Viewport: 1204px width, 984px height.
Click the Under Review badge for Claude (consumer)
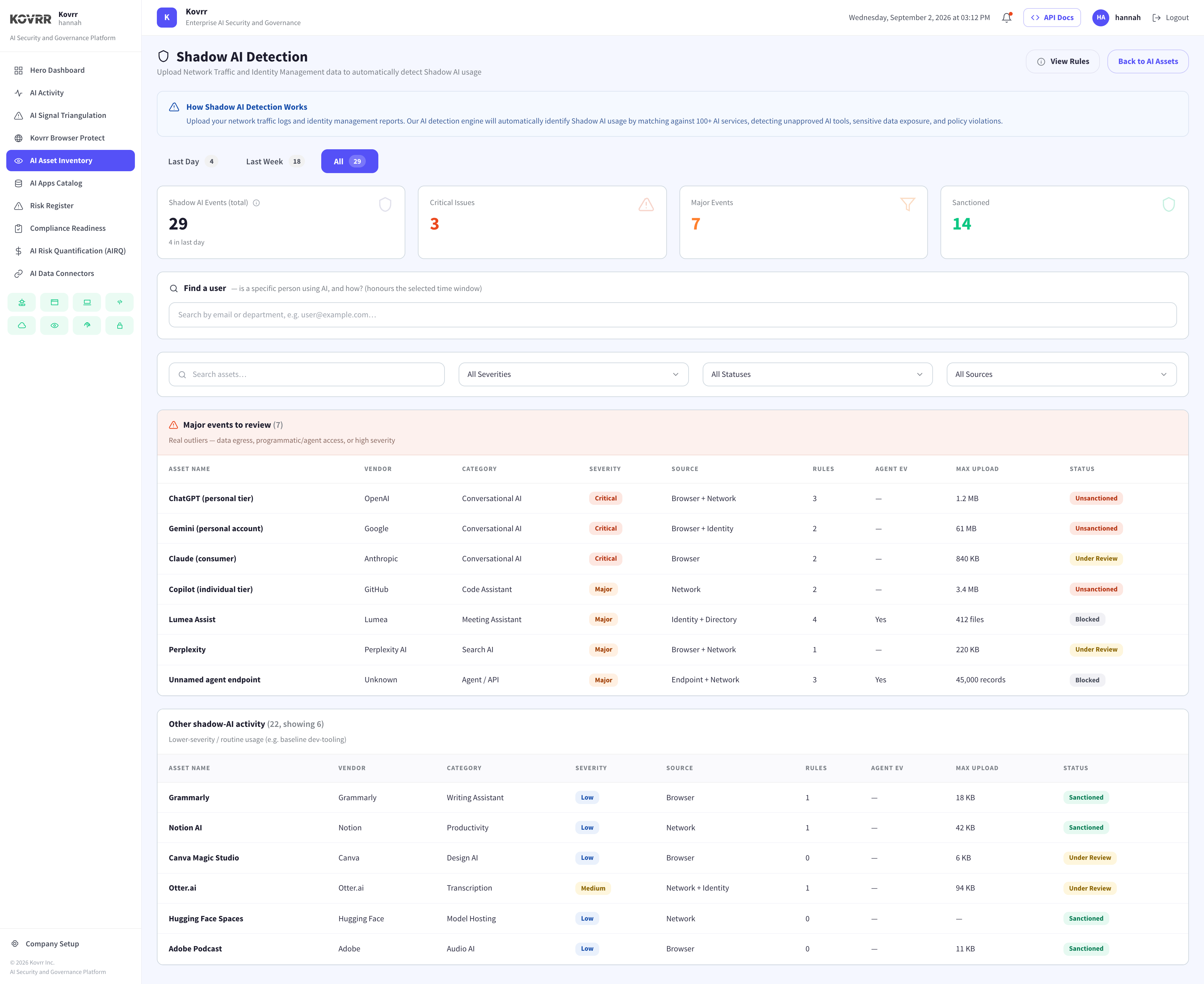(x=1096, y=559)
